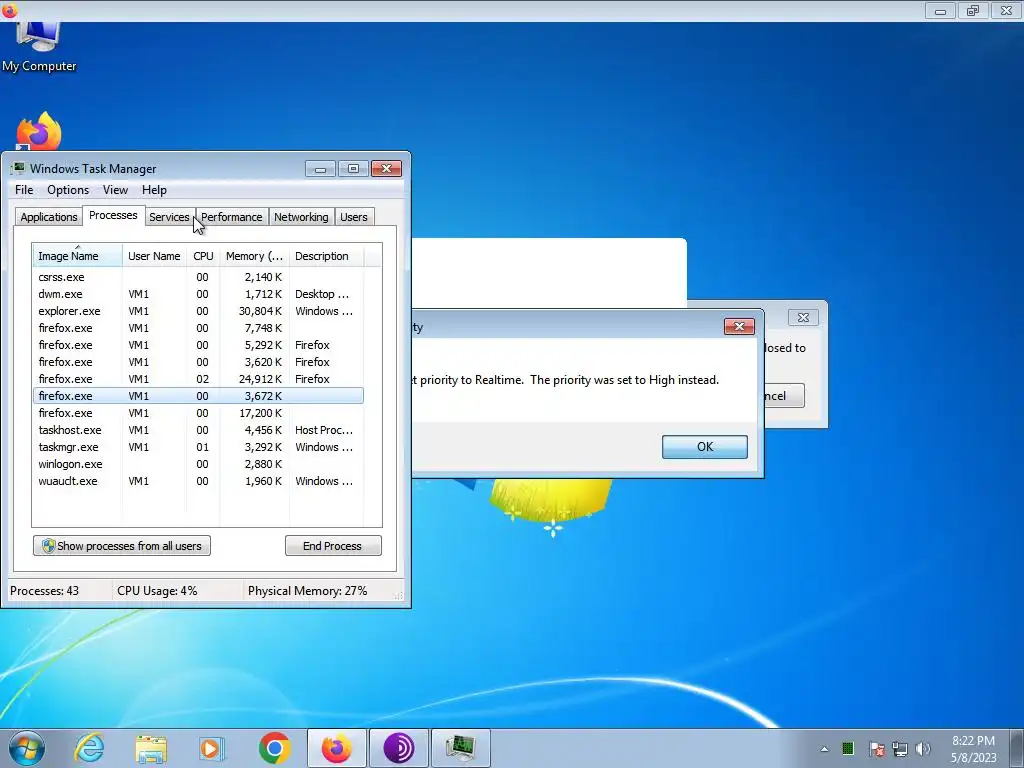Image resolution: width=1024 pixels, height=768 pixels.
Task: Select the Processes tab
Action: point(113,216)
